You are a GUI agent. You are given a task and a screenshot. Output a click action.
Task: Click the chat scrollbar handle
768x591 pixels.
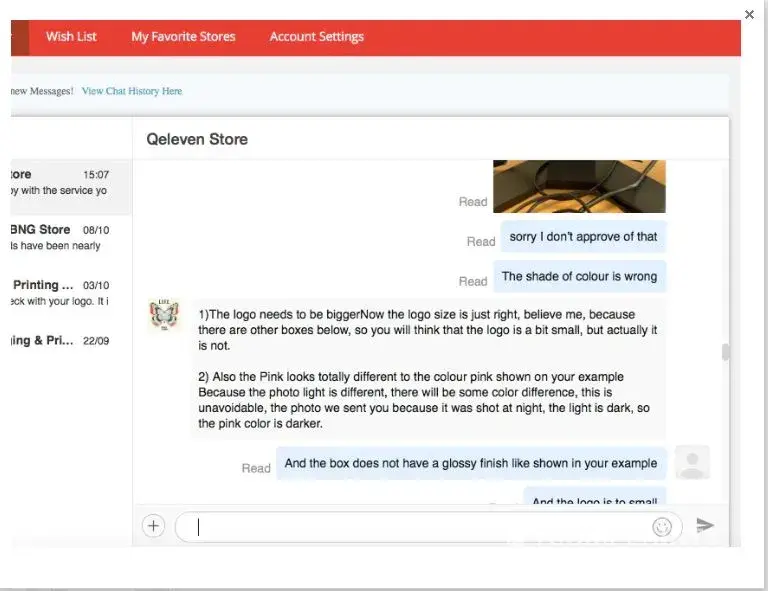[x=725, y=352]
